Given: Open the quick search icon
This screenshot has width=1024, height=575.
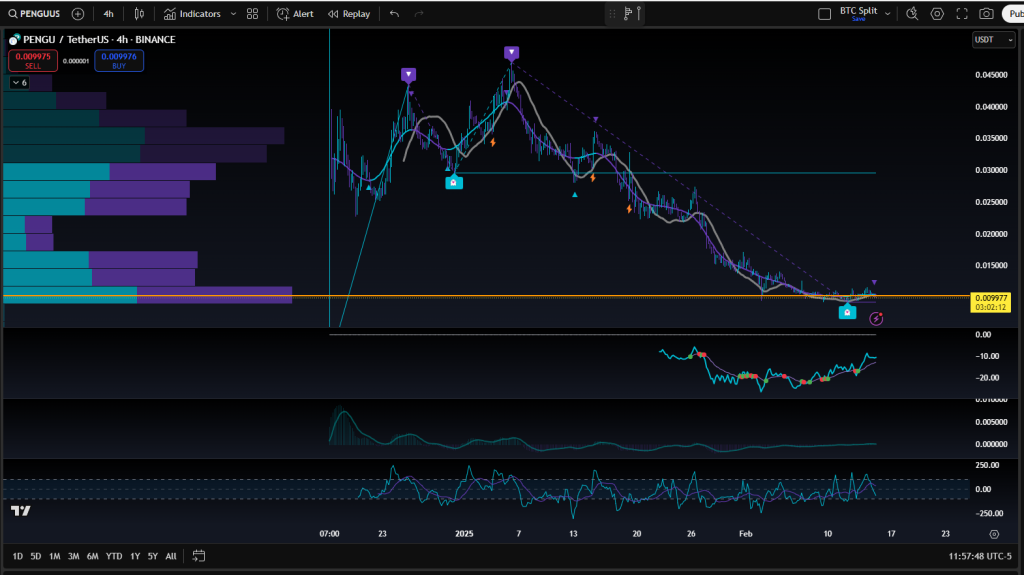Looking at the screenshot, I should (912, 14).
